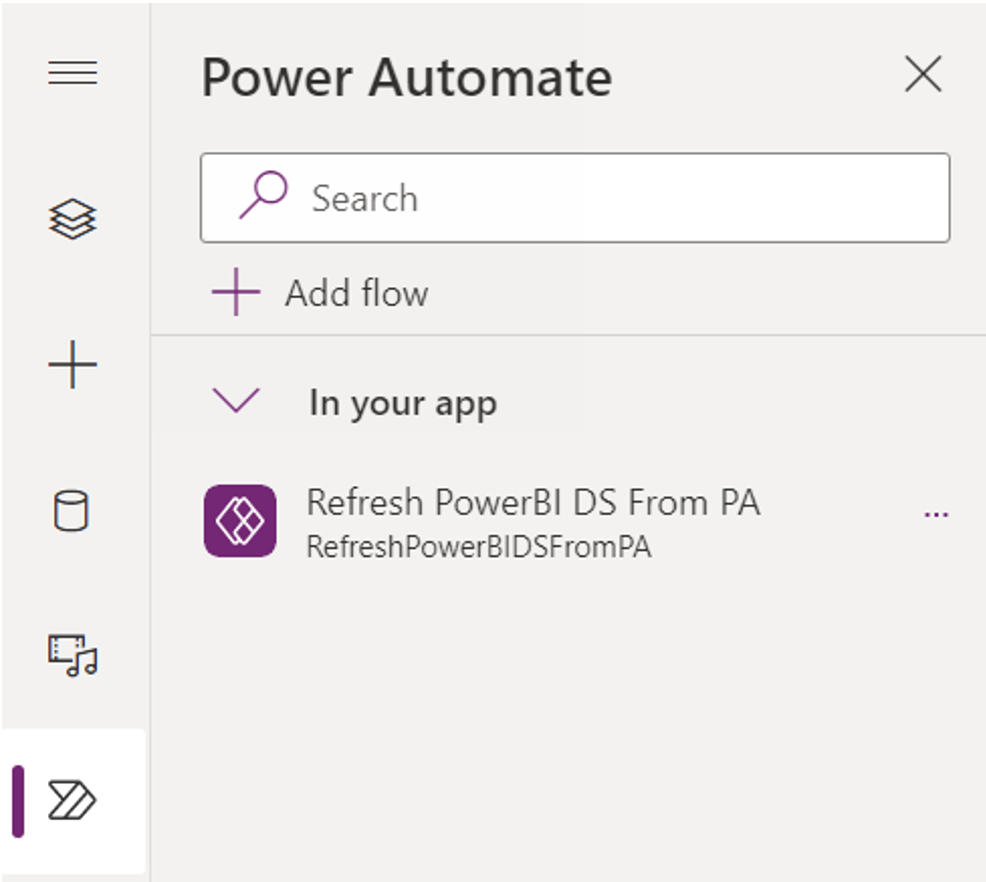Collapse the In your app chevron

click(x=238, y=402)
